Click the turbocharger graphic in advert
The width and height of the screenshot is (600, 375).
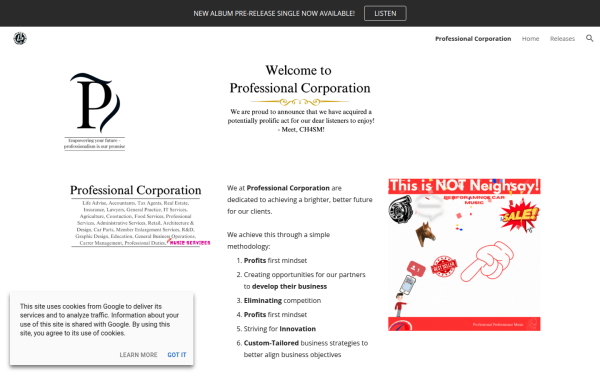(400, 209)
